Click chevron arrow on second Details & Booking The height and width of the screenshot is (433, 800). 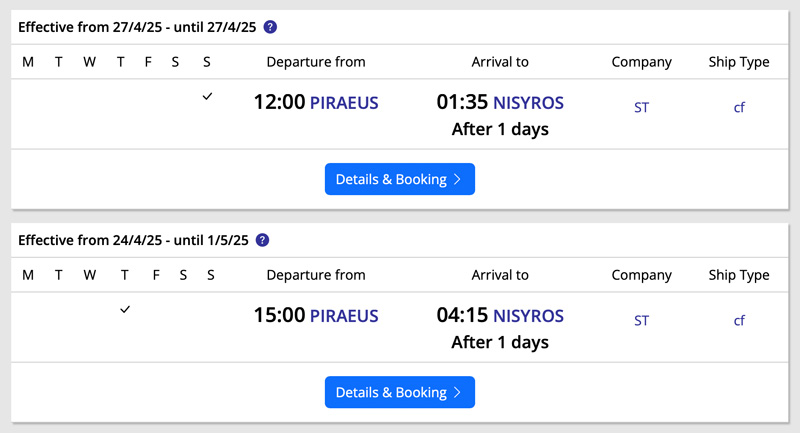click(x=457, y=393)
